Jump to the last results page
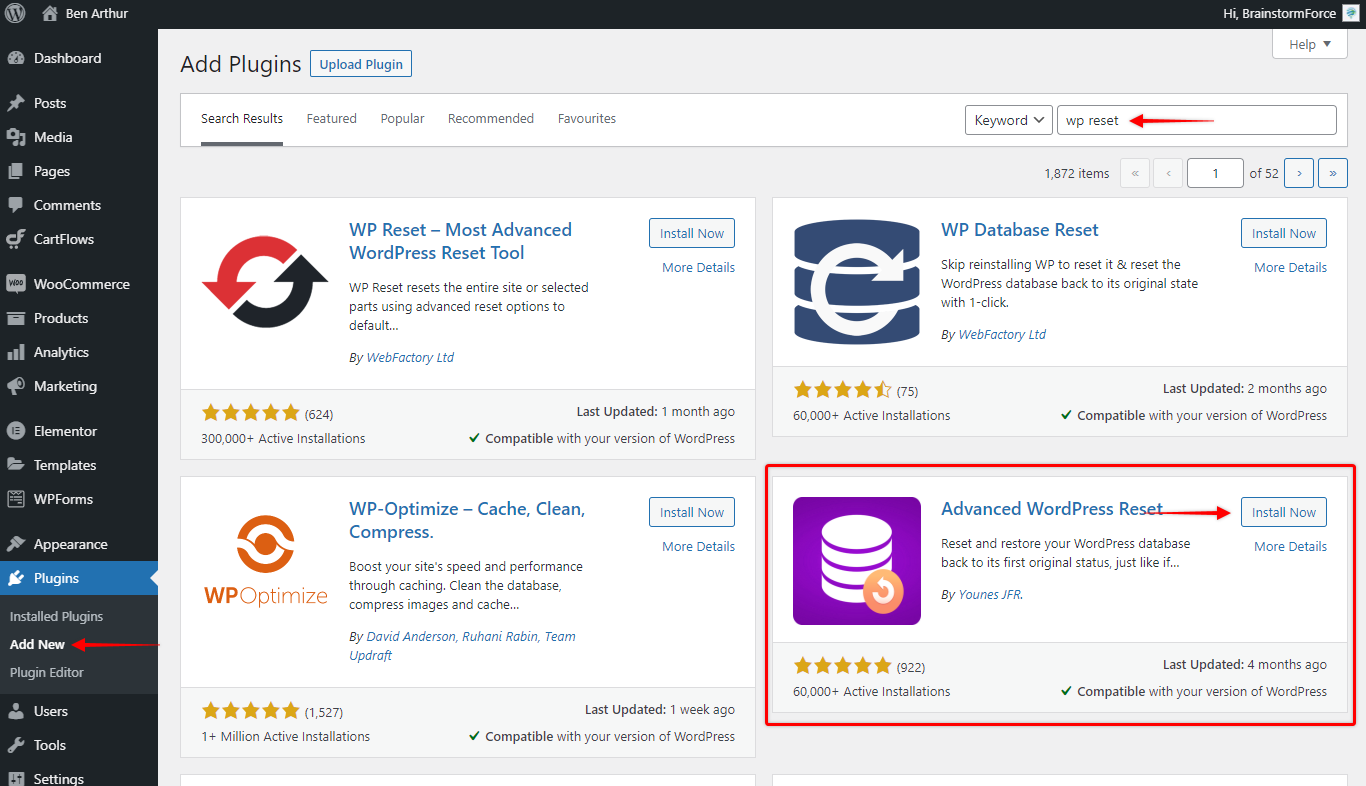 (1332, 173)
